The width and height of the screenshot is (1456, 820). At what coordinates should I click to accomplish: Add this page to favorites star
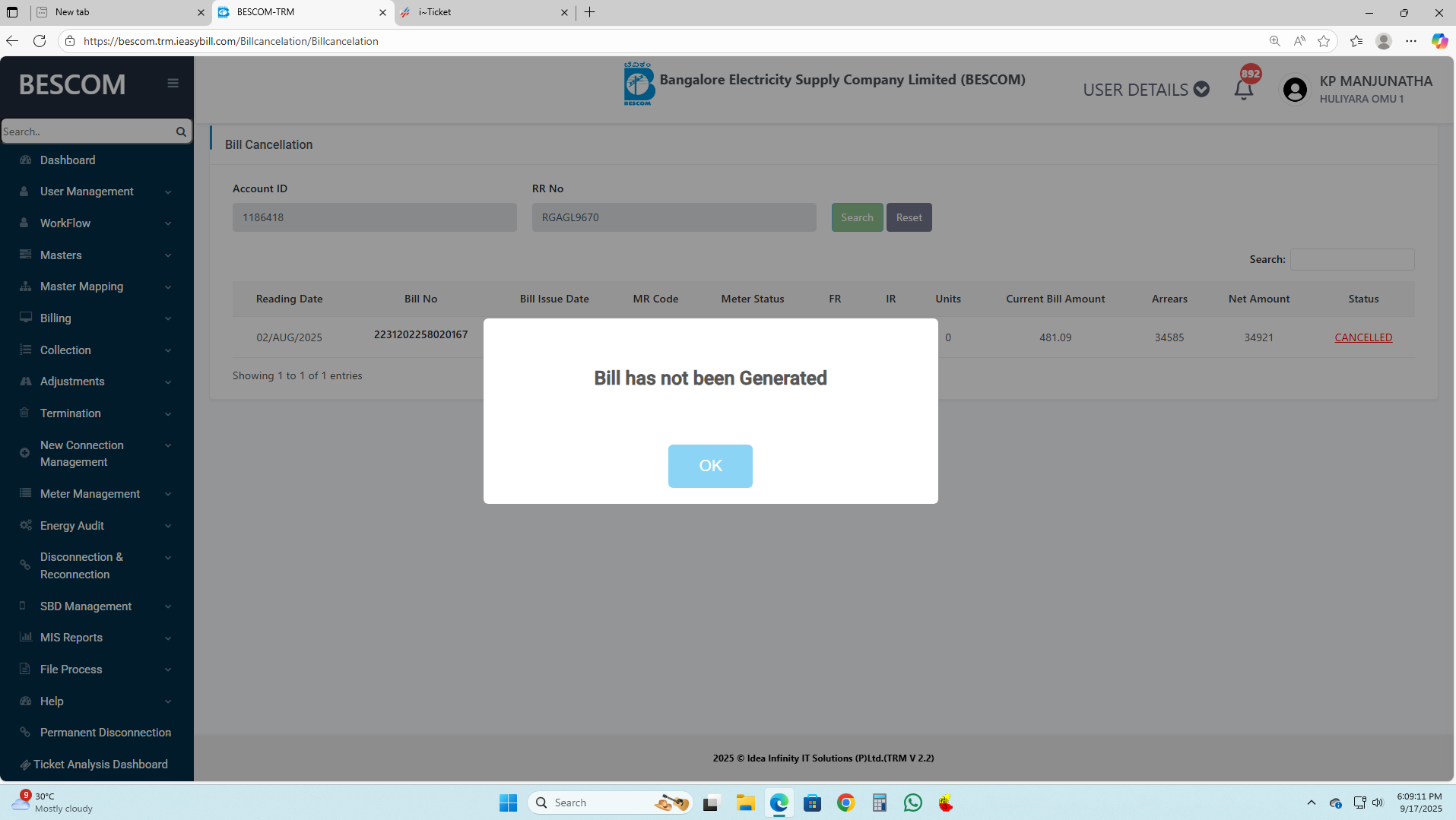(x=1324, y=41)
